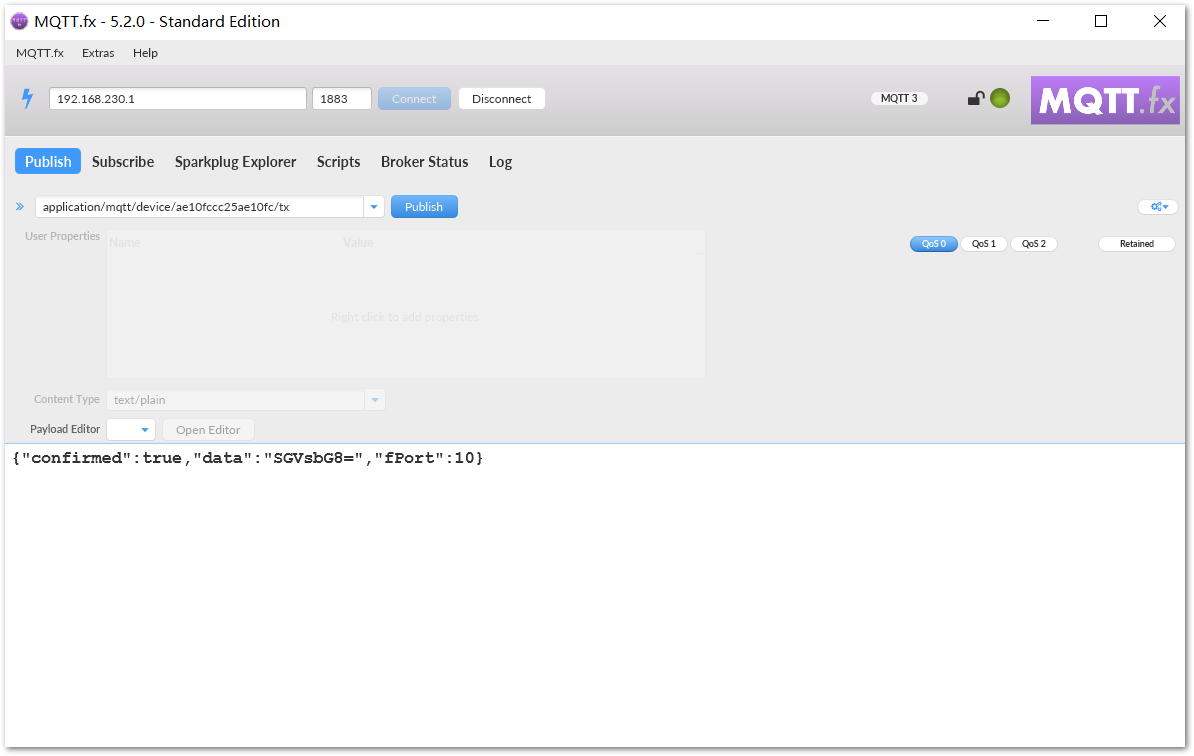Maximize the MQTT.fx window
This screenshot has height=756, width=1194.
point(1101,21)
